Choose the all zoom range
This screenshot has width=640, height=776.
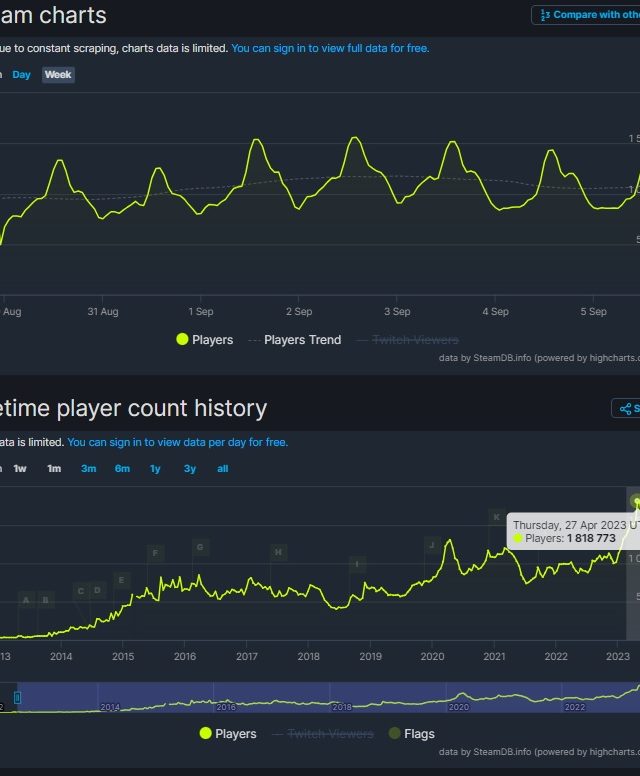click(222, 469)
